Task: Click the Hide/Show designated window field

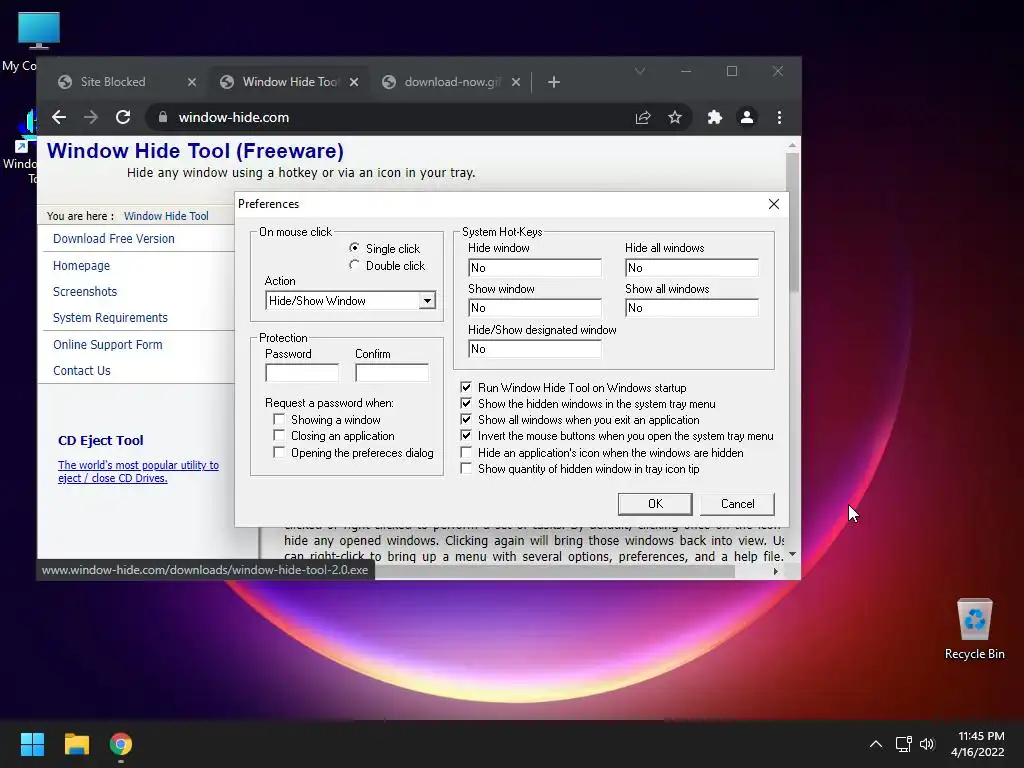Action: 535,349
